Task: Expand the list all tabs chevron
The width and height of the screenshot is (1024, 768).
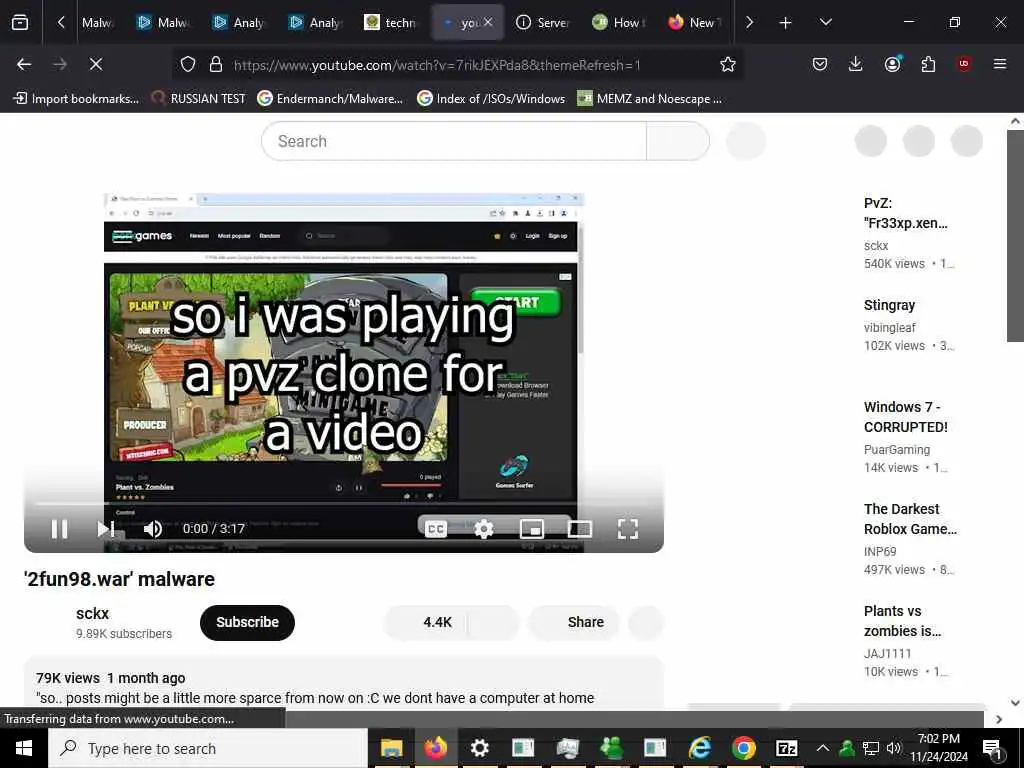Action: [x=825, y=23]
